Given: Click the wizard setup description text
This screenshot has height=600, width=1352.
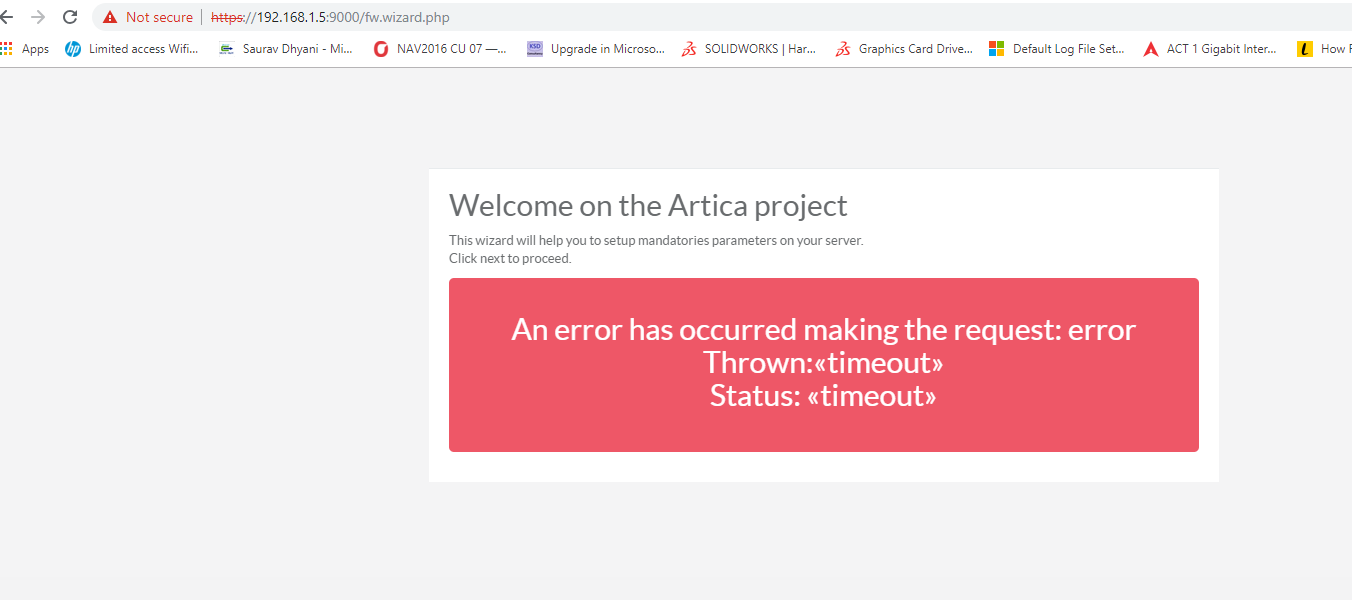Looking at the screenshot, I should click(656, 240).
